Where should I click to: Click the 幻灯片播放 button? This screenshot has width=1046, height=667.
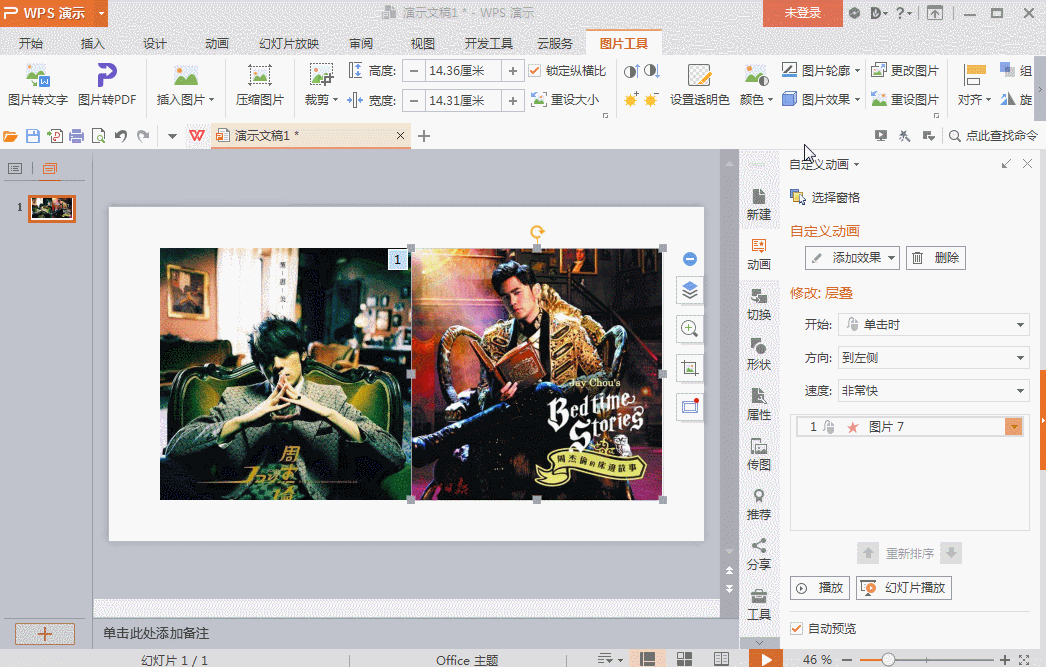click(904, 588)
